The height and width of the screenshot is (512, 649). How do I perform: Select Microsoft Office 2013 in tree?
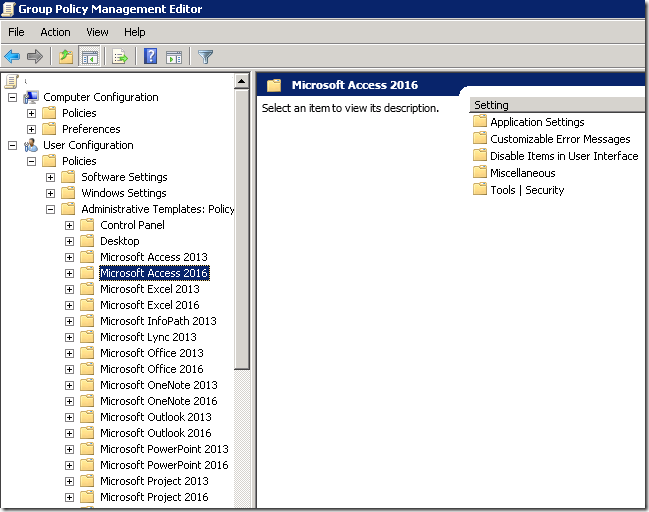pos(151,353)
